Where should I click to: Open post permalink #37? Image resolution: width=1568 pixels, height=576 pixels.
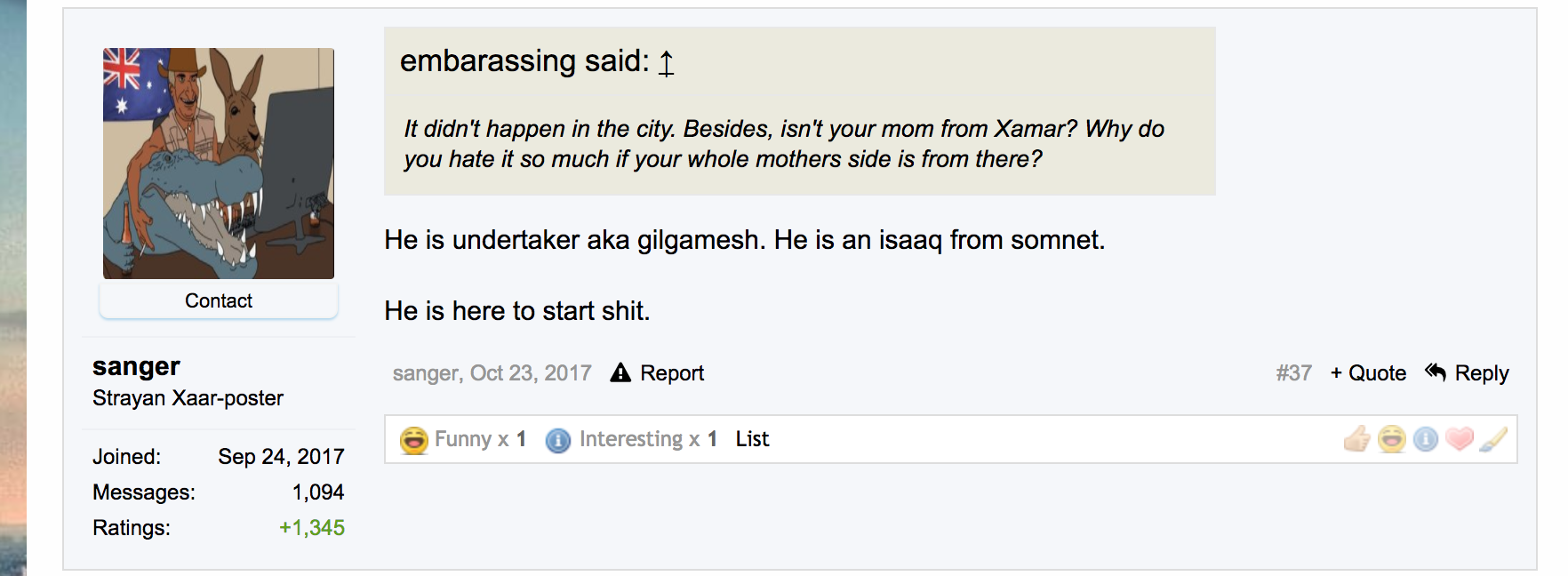(x=1293, y=373)
